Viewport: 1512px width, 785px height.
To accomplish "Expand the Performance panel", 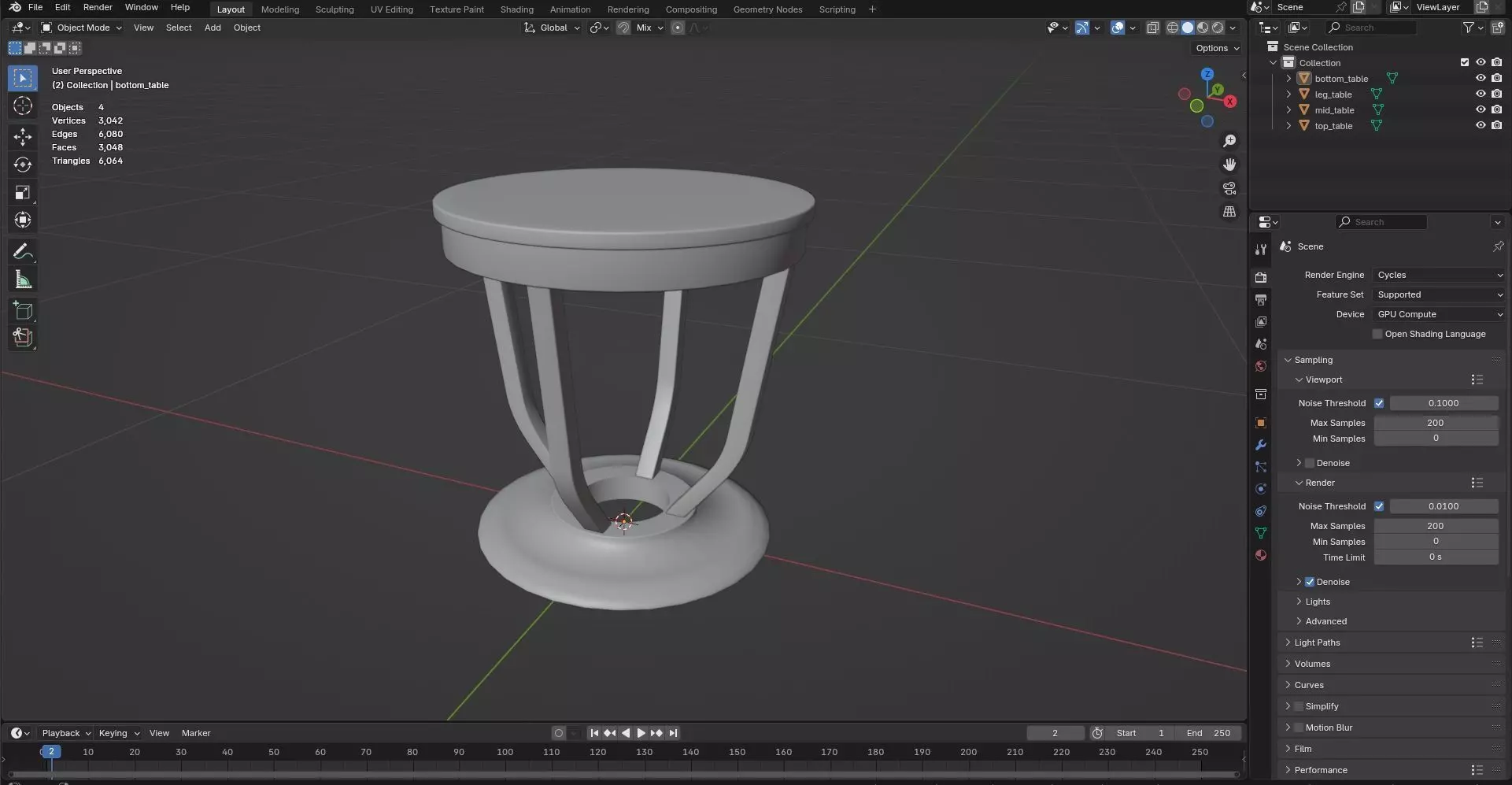I will 1321,770.
